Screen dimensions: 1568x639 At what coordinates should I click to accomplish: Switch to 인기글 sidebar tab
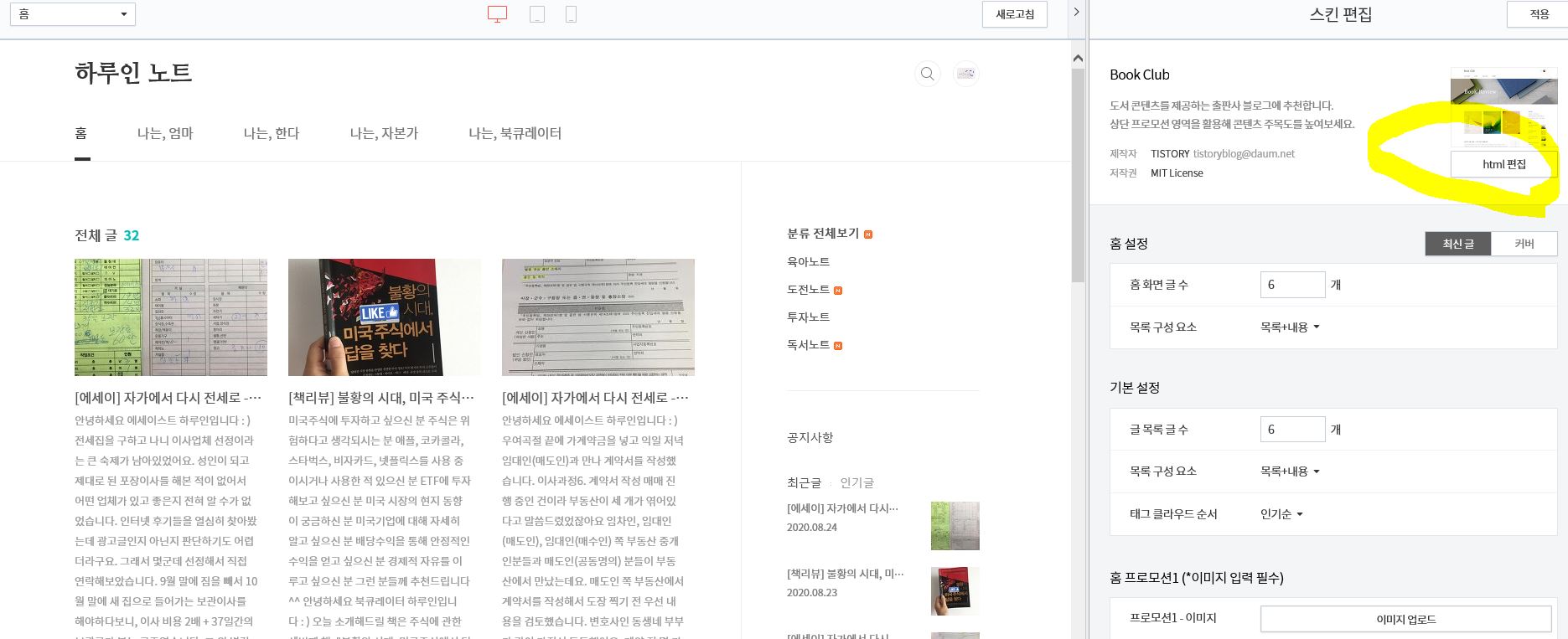pyautogui.click(x=856, y=483)
